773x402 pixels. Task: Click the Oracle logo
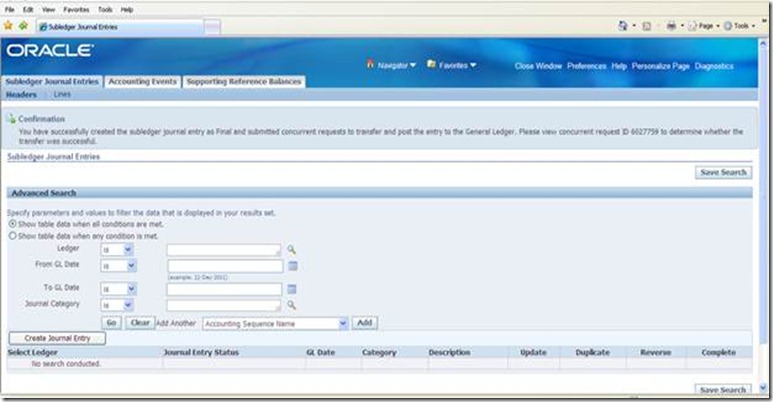point(50,50)
